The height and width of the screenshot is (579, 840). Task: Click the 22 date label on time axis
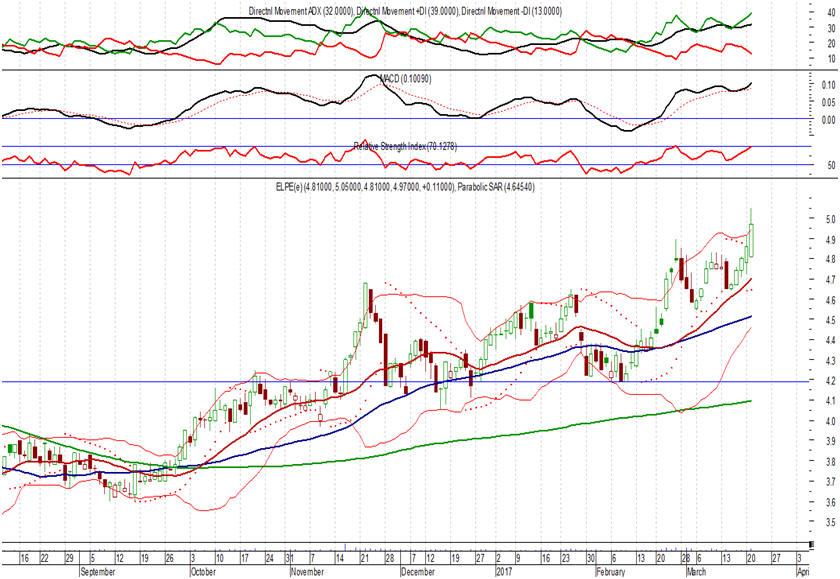(44, 559)
